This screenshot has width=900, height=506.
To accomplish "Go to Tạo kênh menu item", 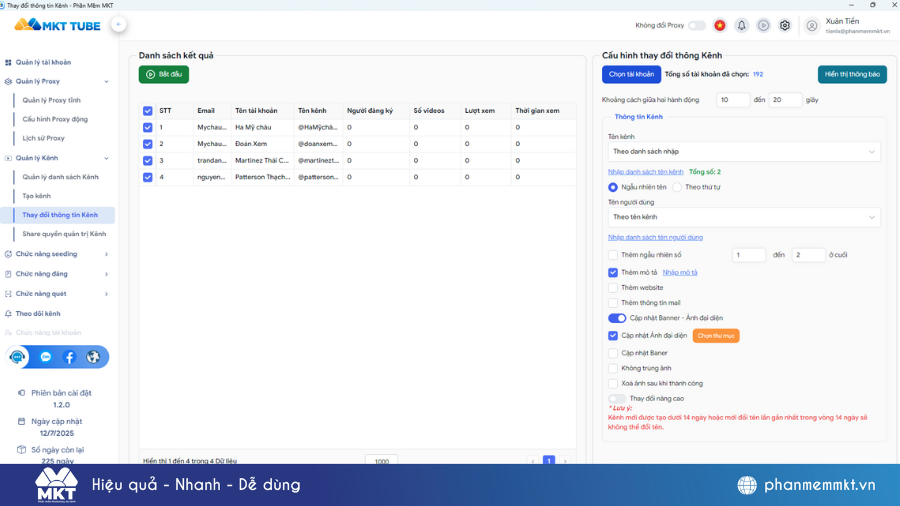I will 37,196.
